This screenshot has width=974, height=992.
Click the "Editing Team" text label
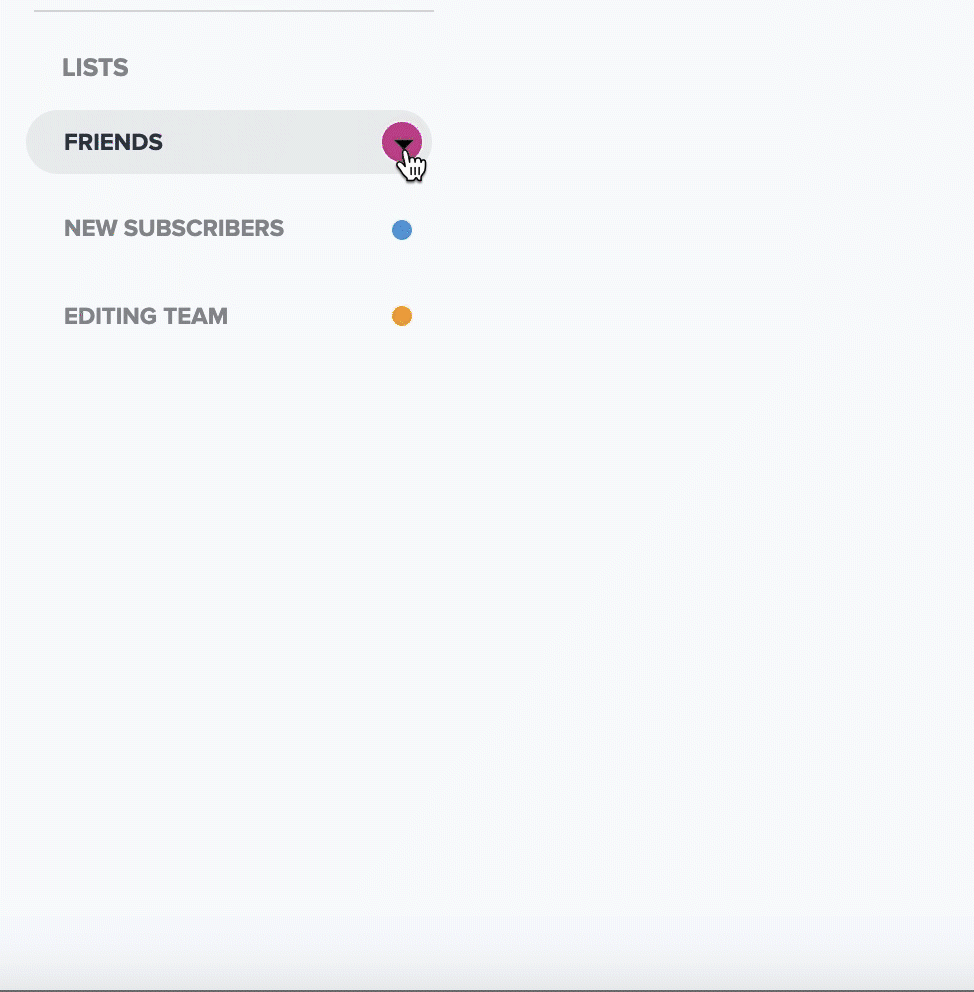point(146,316)
